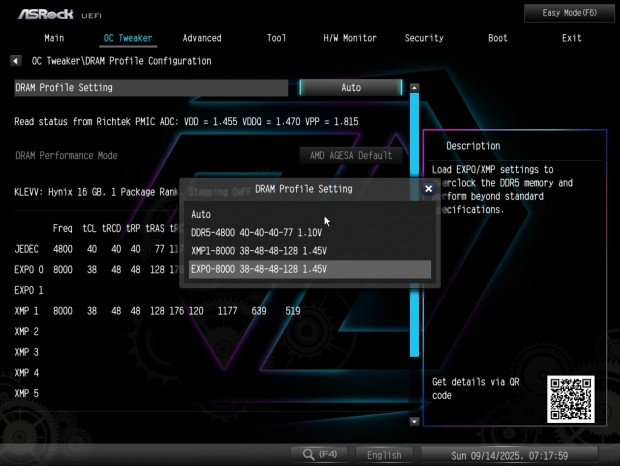Click the QR code image
Screen dimensions: 620x466
(x=571, y=399)
